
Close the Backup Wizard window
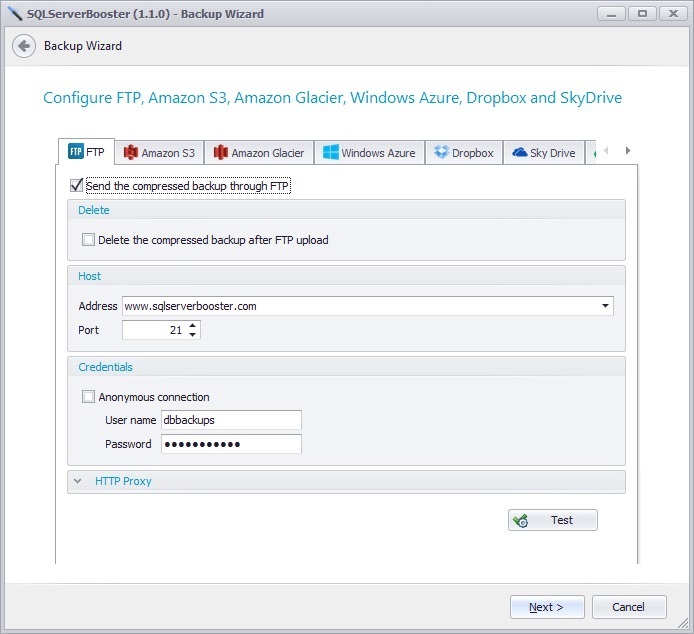pos(673,14)
